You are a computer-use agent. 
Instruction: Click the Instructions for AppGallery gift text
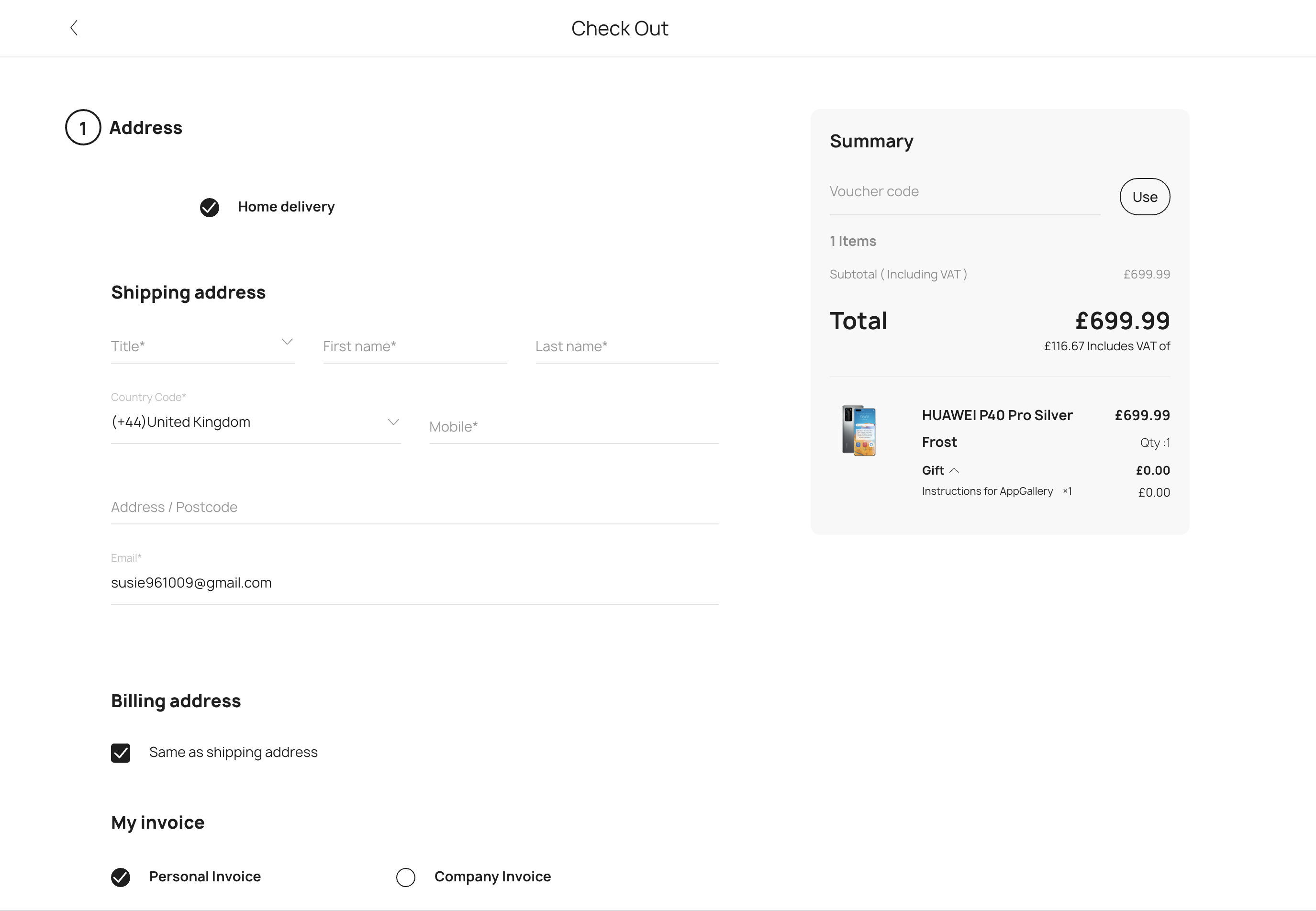coord(987,491)
